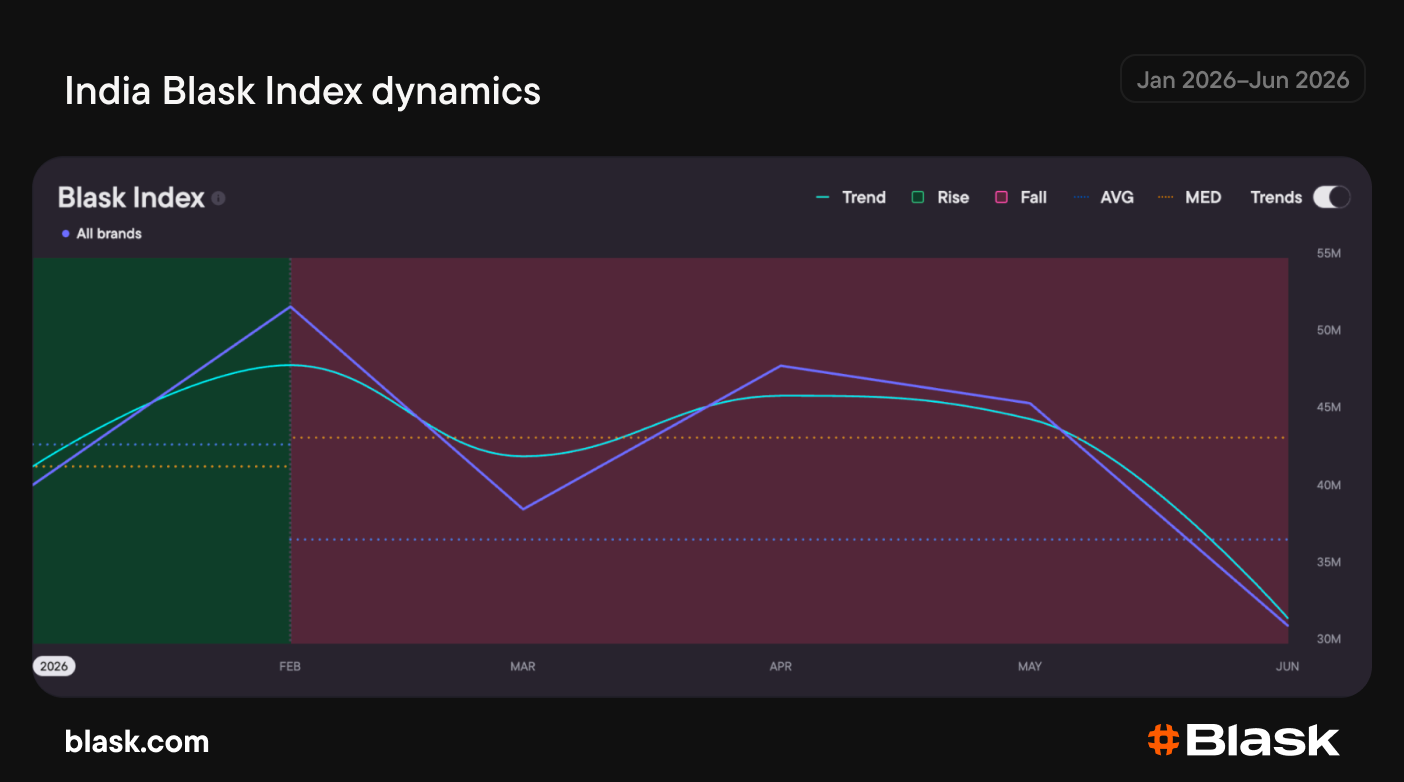Toggle AVG dotted line legend

tap(1081, 198)
